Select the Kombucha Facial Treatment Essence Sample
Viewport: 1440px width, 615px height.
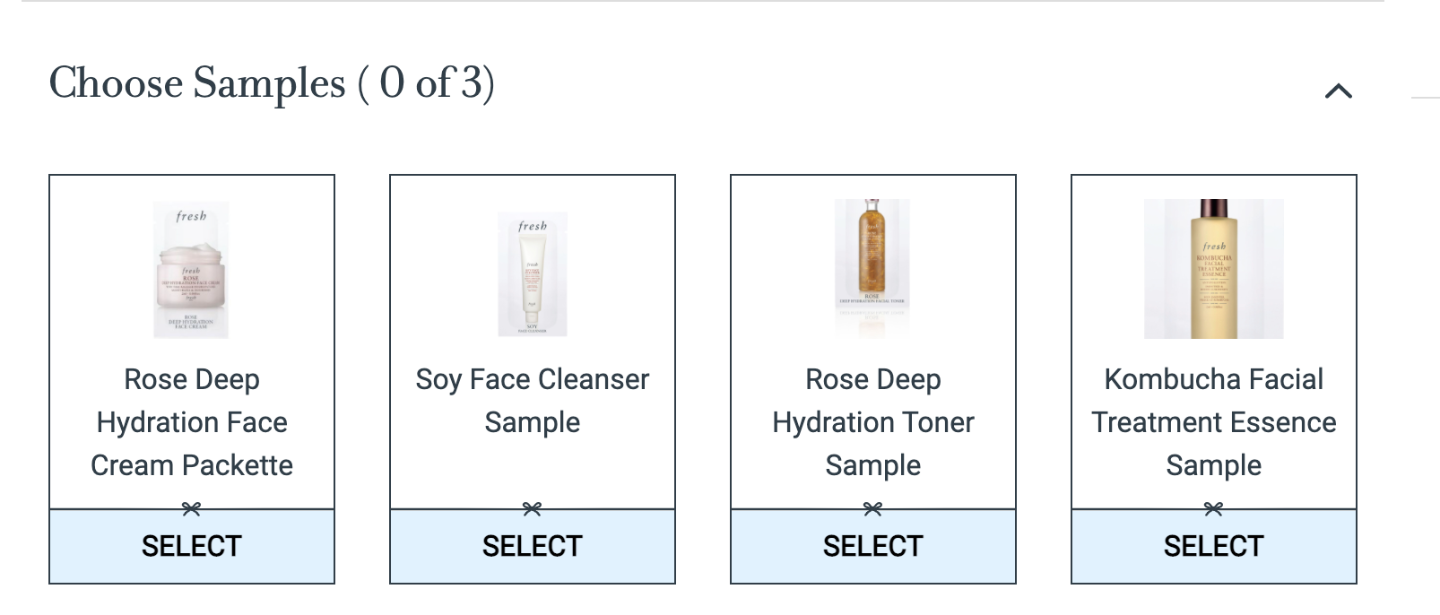tap(1214, 546)
